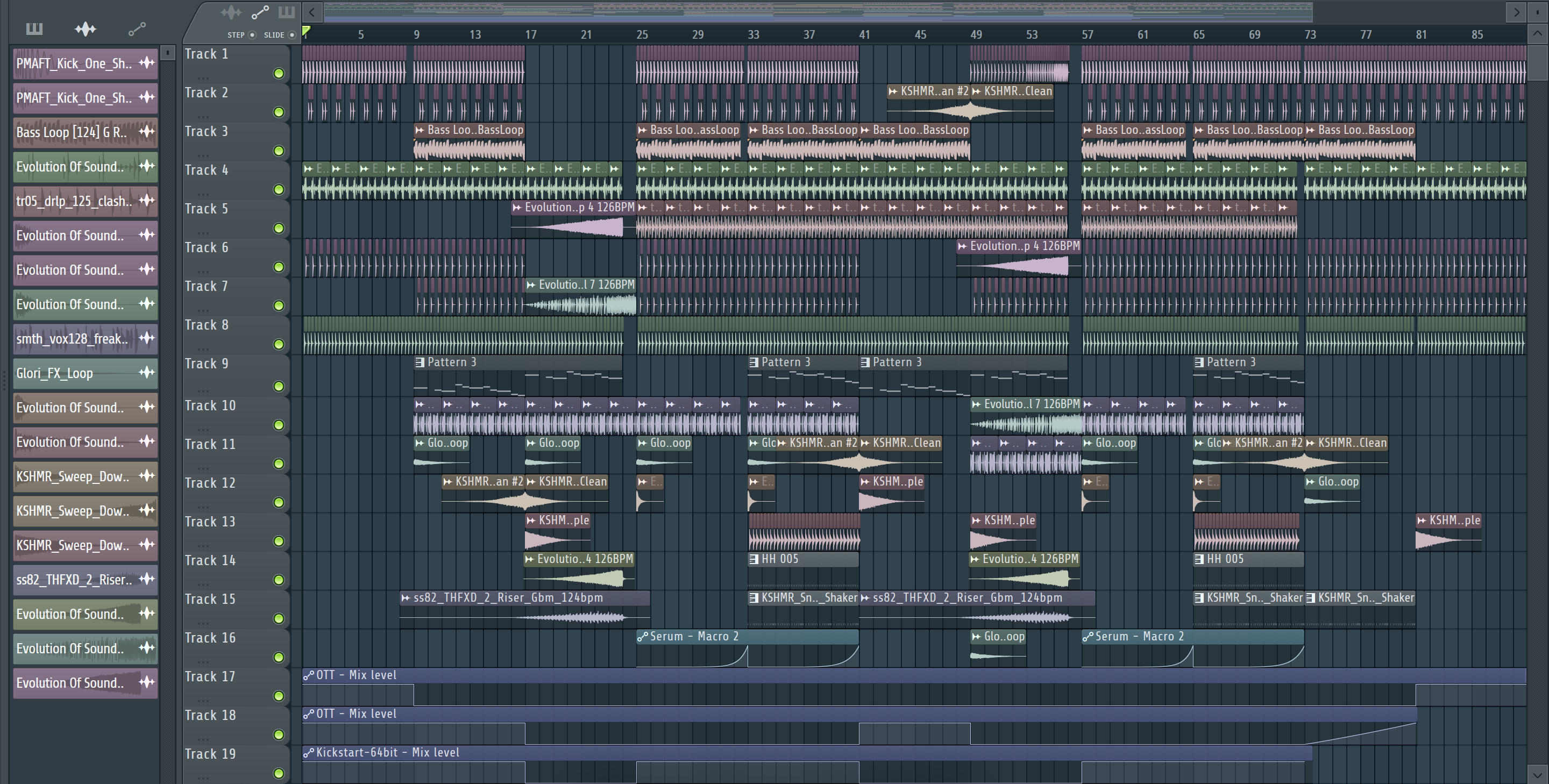Select Bass Loop [124] G clip in the picker
The width and height of the screenshot is (1549, 784).
point(86,132)
